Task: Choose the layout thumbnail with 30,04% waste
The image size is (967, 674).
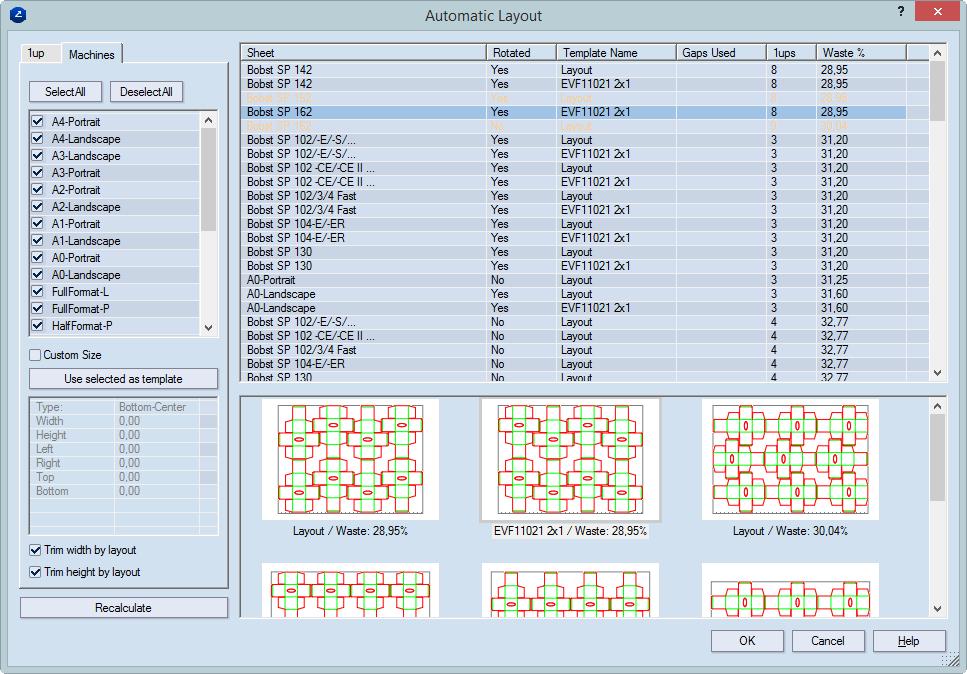Action: click(x=790, y=460)
